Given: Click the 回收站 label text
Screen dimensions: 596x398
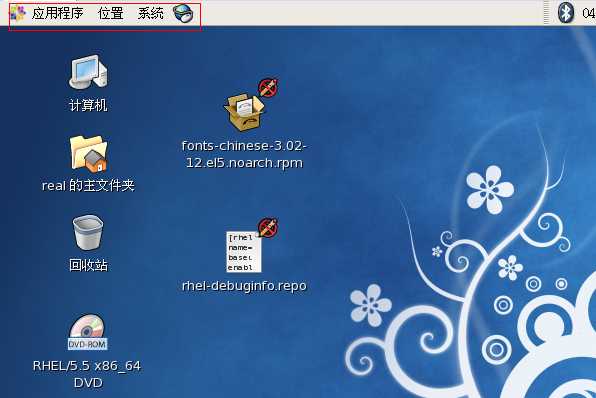Looking at the screenshot, I should pyautogui.click(x=88, y=265).
